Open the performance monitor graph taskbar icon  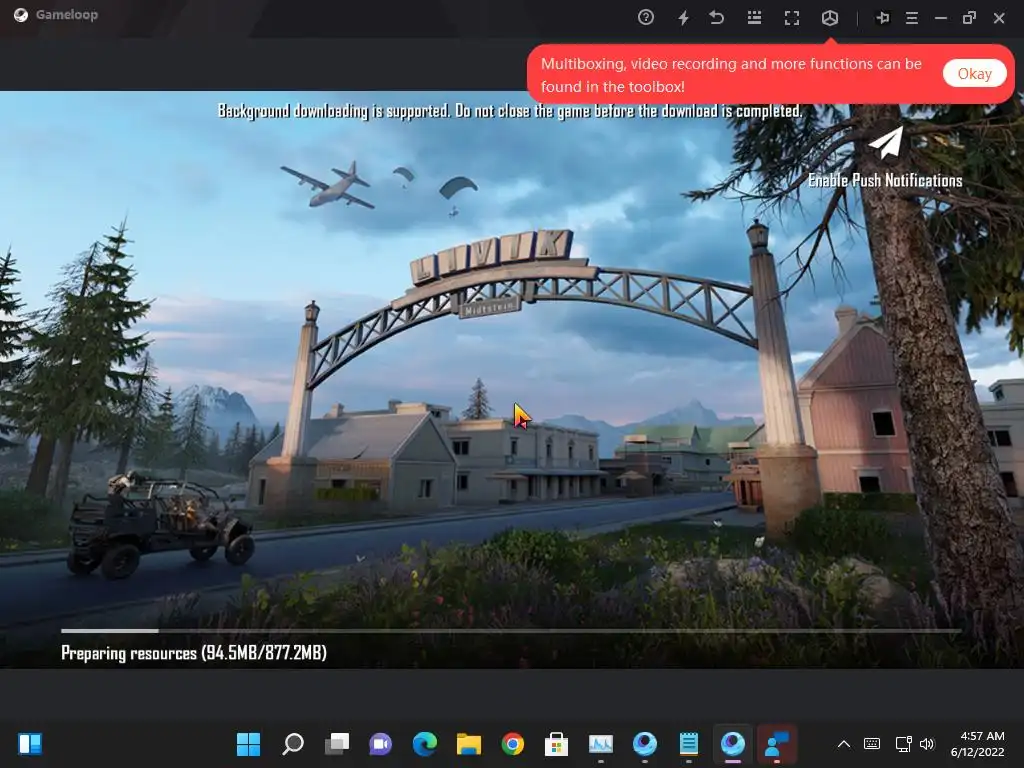(601, 744)
